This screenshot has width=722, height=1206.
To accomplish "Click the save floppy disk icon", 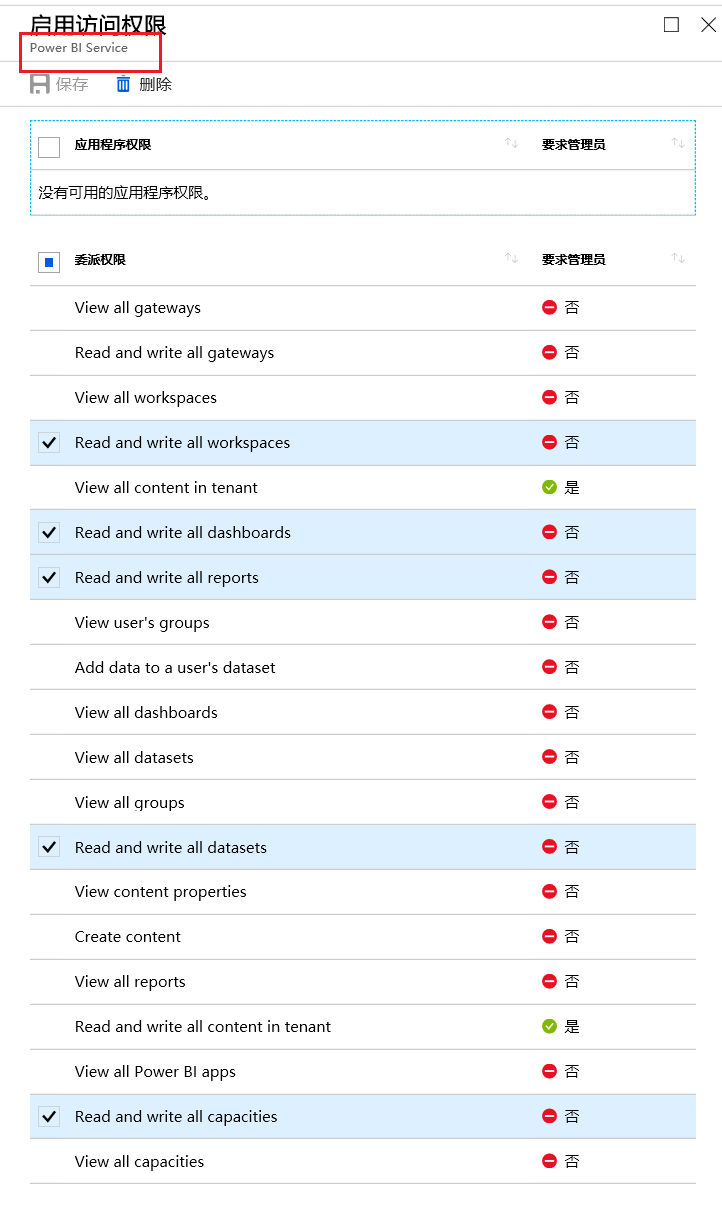I will tap(40, 85).
